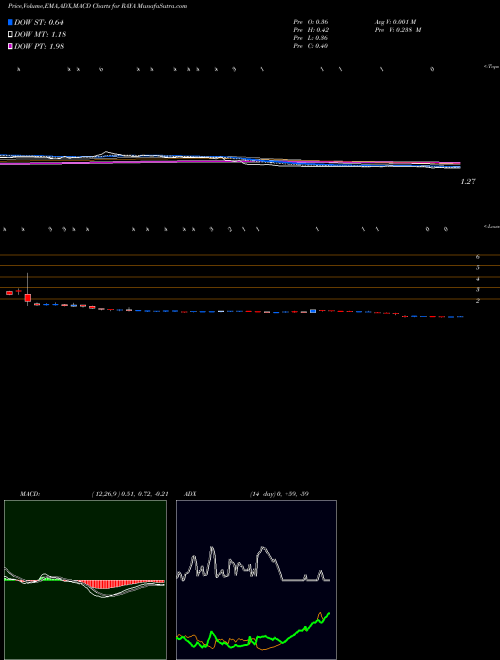The image size is (500, 660).
Task: Select the 'DOW MT: 1.18' label
Action: 40,35
